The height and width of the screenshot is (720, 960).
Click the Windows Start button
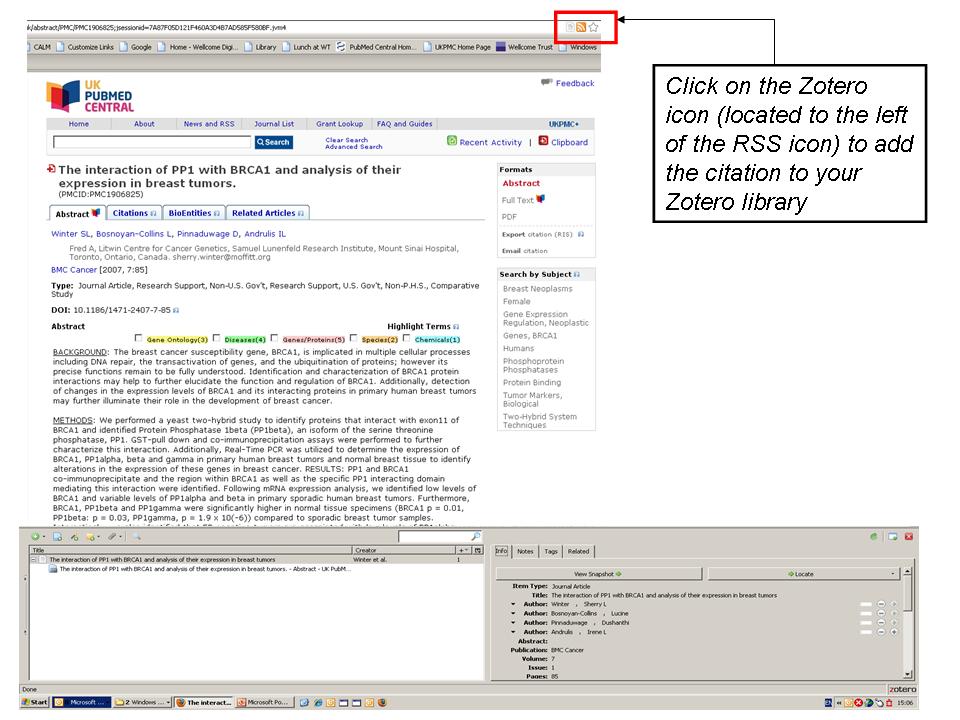35,703
